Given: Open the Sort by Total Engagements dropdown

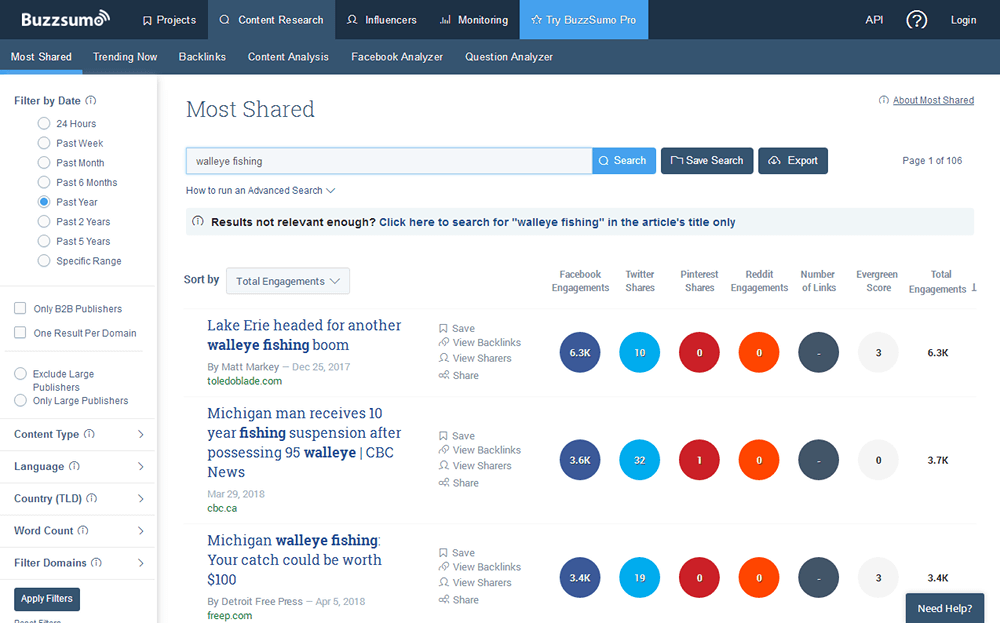Looking at the screenshot, I should 288,281.
